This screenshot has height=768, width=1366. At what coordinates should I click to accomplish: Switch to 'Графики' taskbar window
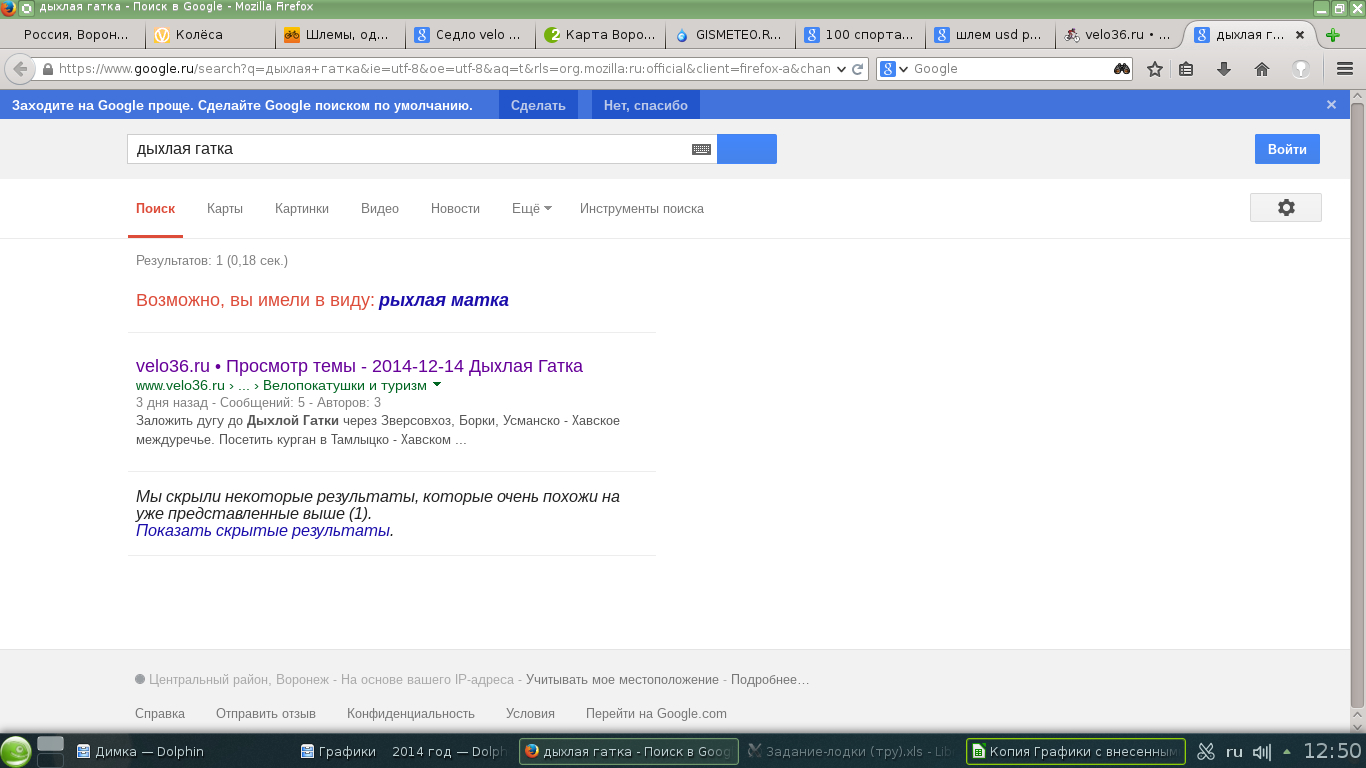point(338,751)
